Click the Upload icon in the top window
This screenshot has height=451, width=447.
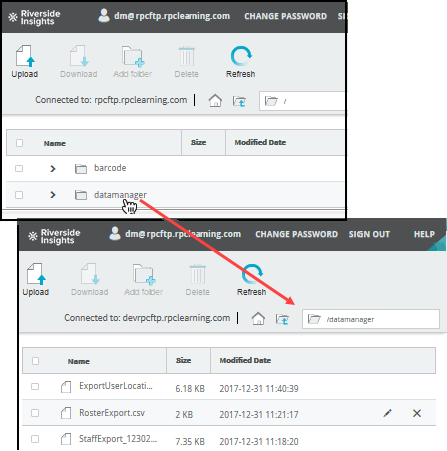pos(25,56)
